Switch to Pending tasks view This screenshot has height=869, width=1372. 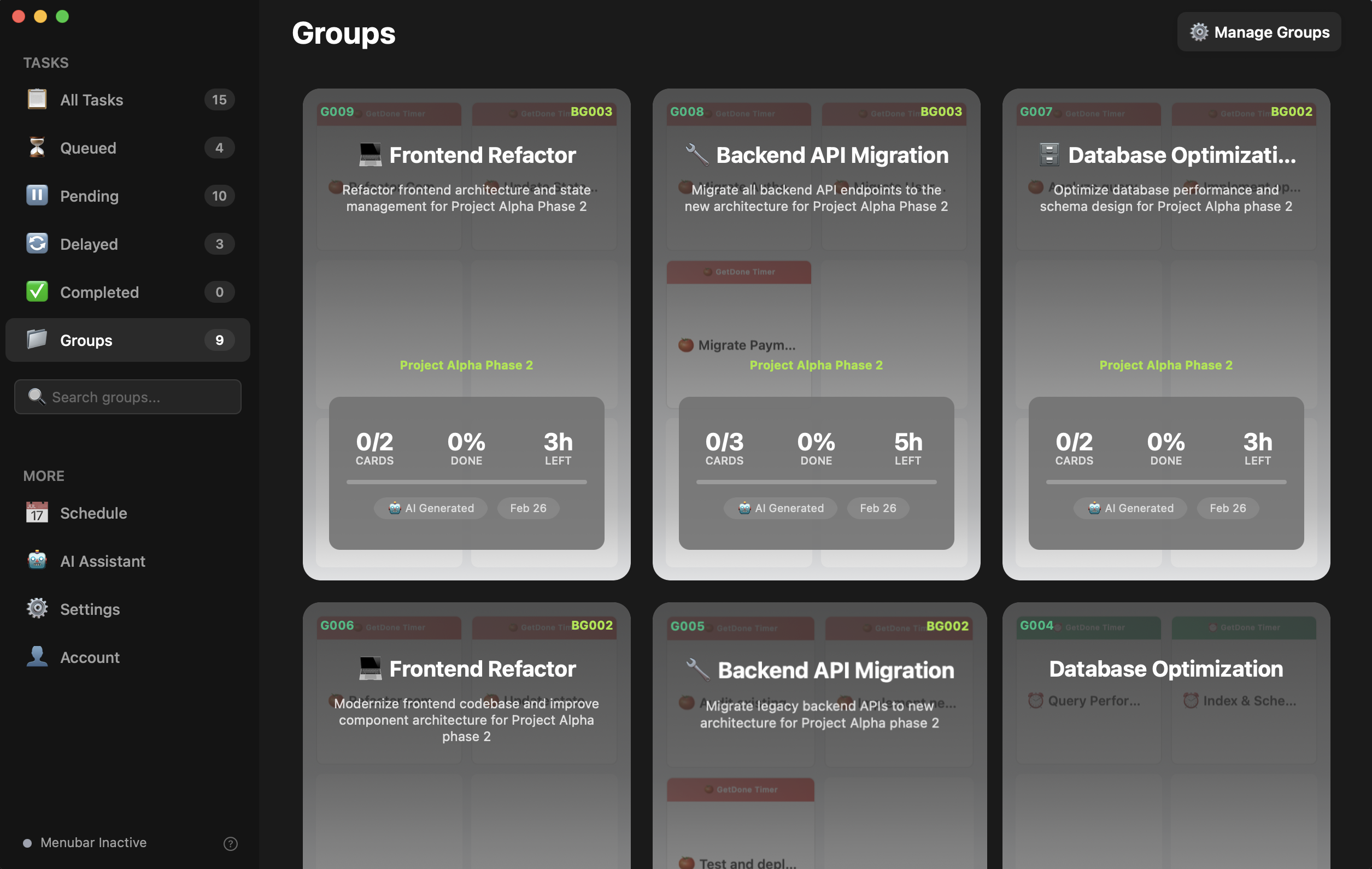tap(127, 196)
